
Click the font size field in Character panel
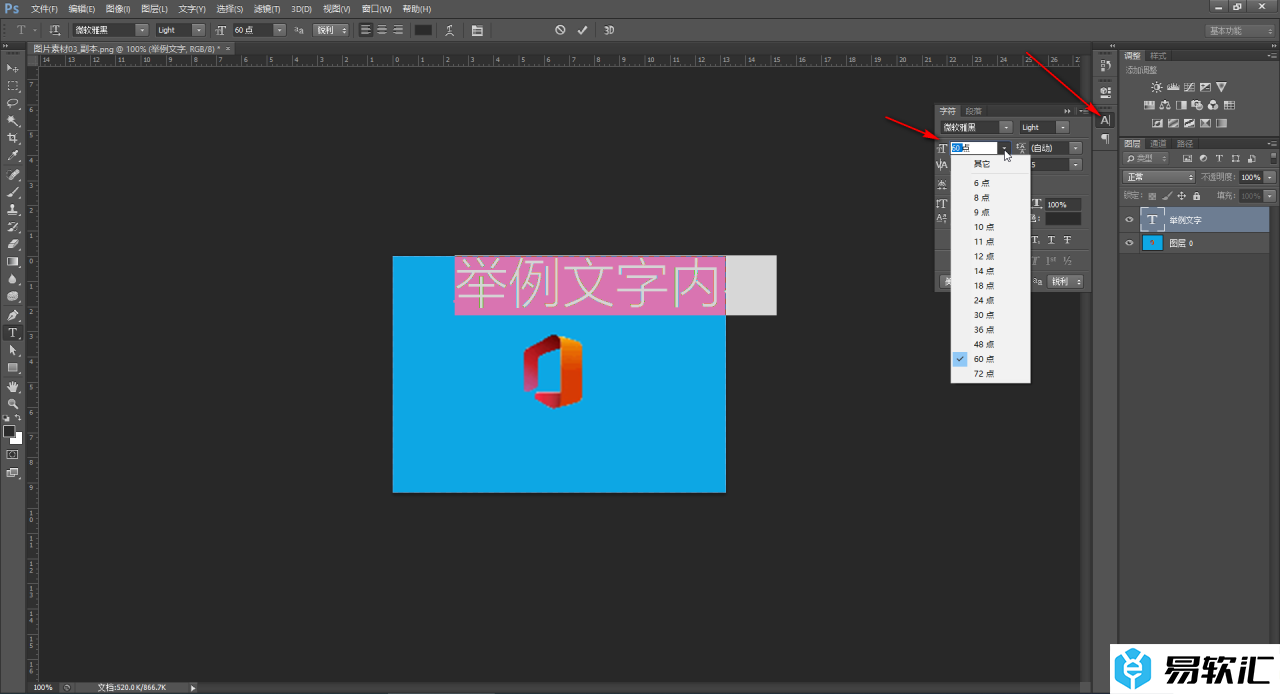click(x=974, y=148)
